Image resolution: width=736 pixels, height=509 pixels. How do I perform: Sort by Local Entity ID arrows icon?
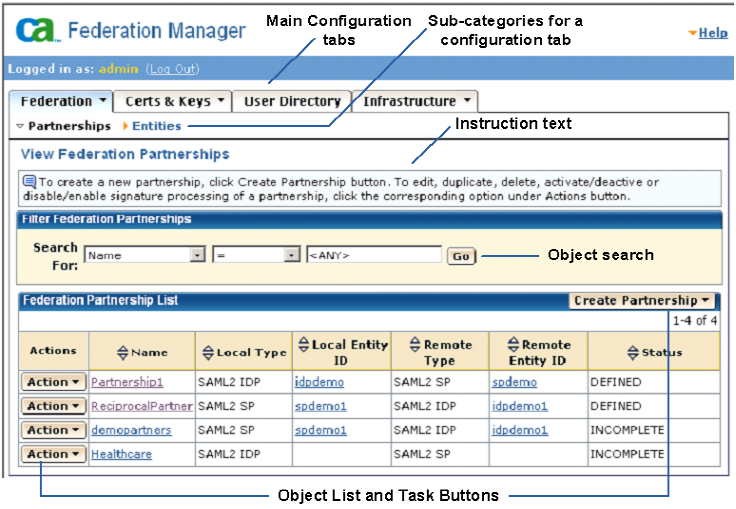(303, 345)
